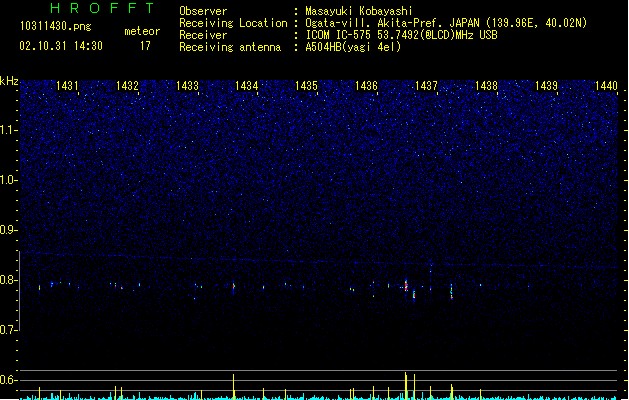
Task: Click the meteor count 17
Action: coord(145,46)
